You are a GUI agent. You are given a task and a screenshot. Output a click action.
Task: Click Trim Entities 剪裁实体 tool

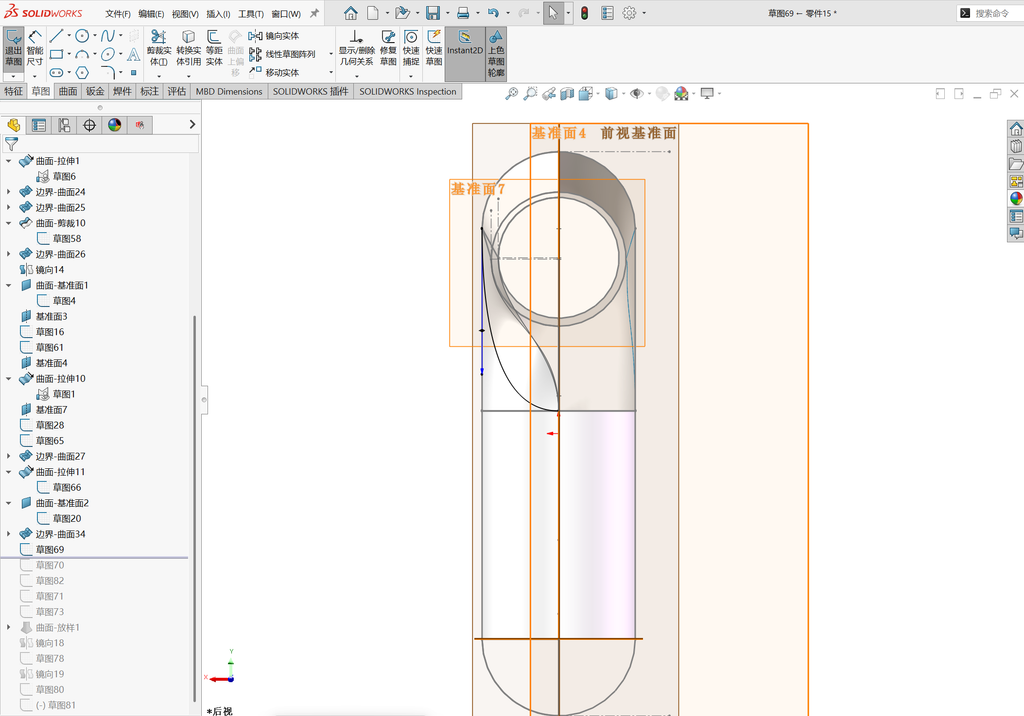(159, 48)
